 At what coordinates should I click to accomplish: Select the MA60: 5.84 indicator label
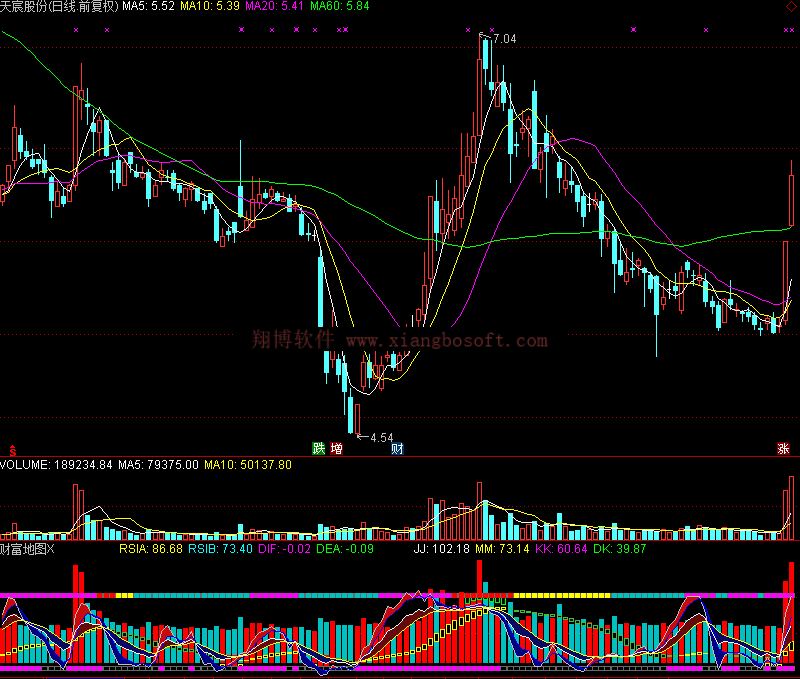click(x=340, y=6)
